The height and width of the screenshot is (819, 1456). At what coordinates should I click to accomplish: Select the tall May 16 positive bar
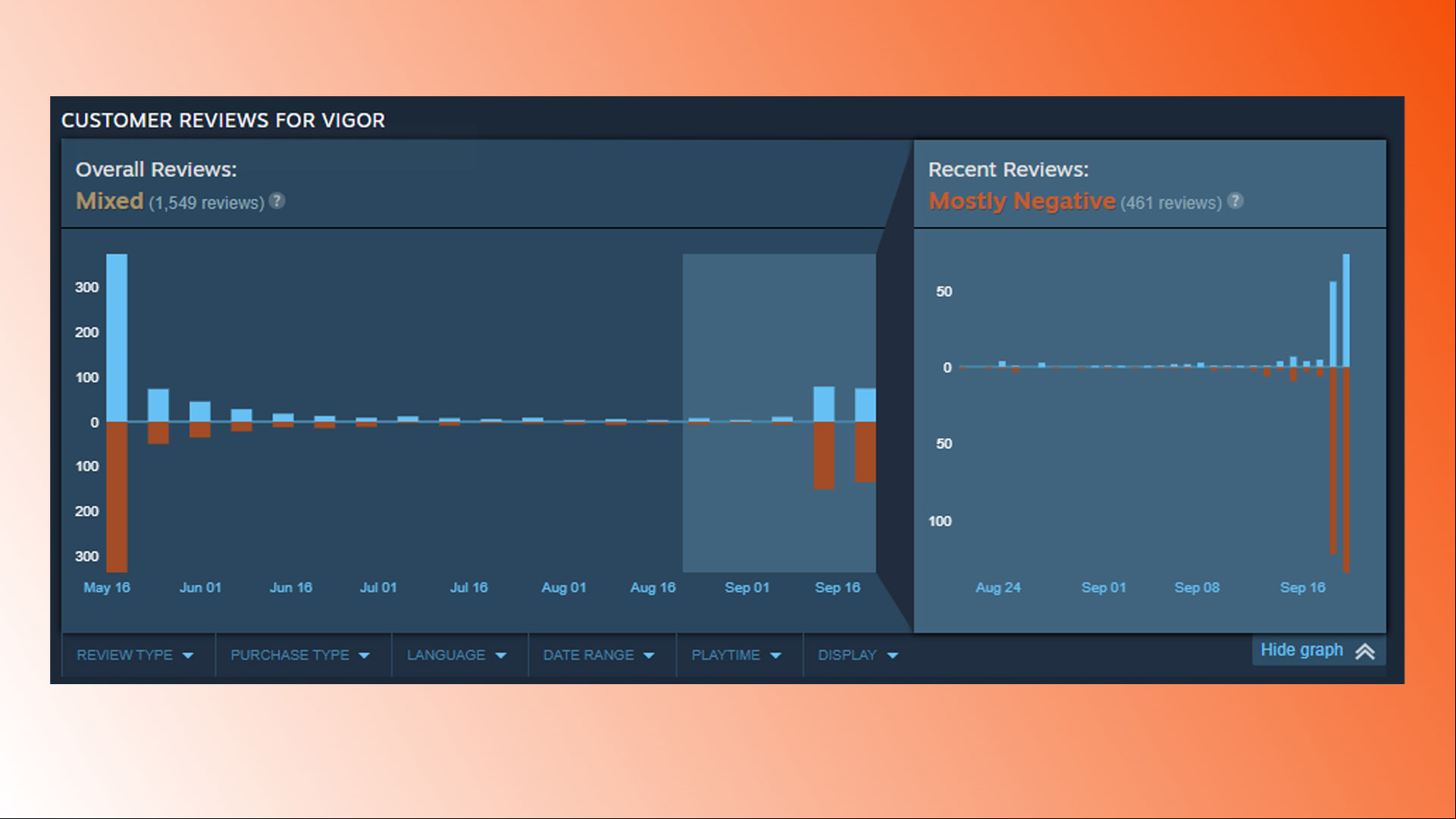tap(117, 338)
